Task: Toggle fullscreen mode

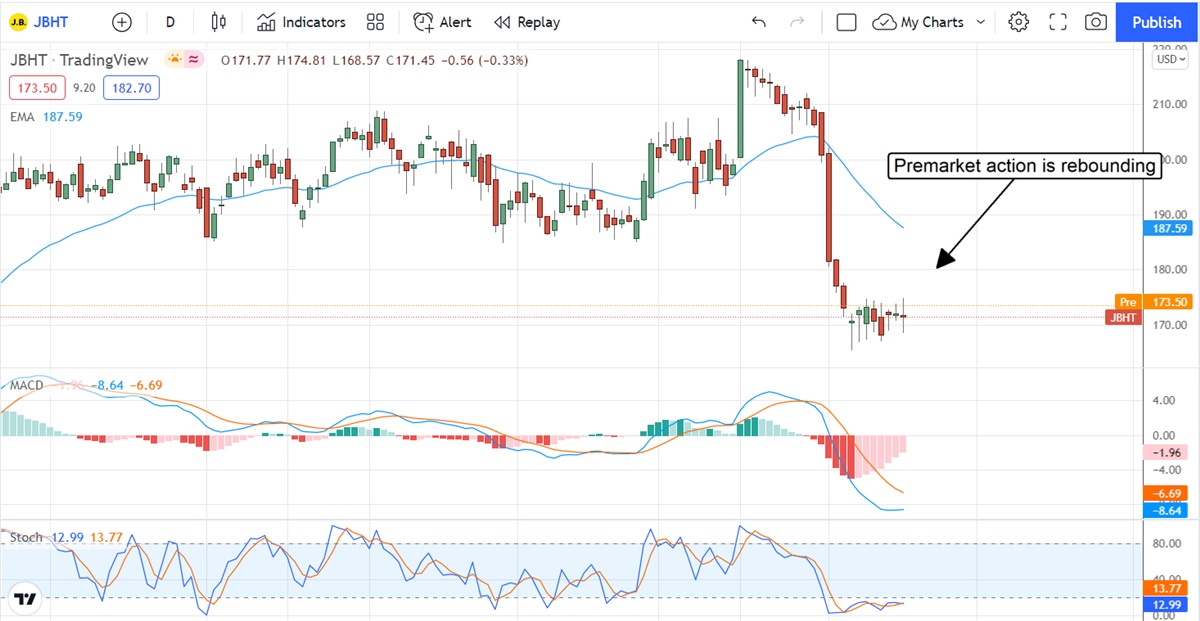Action: coord(1058,22)
